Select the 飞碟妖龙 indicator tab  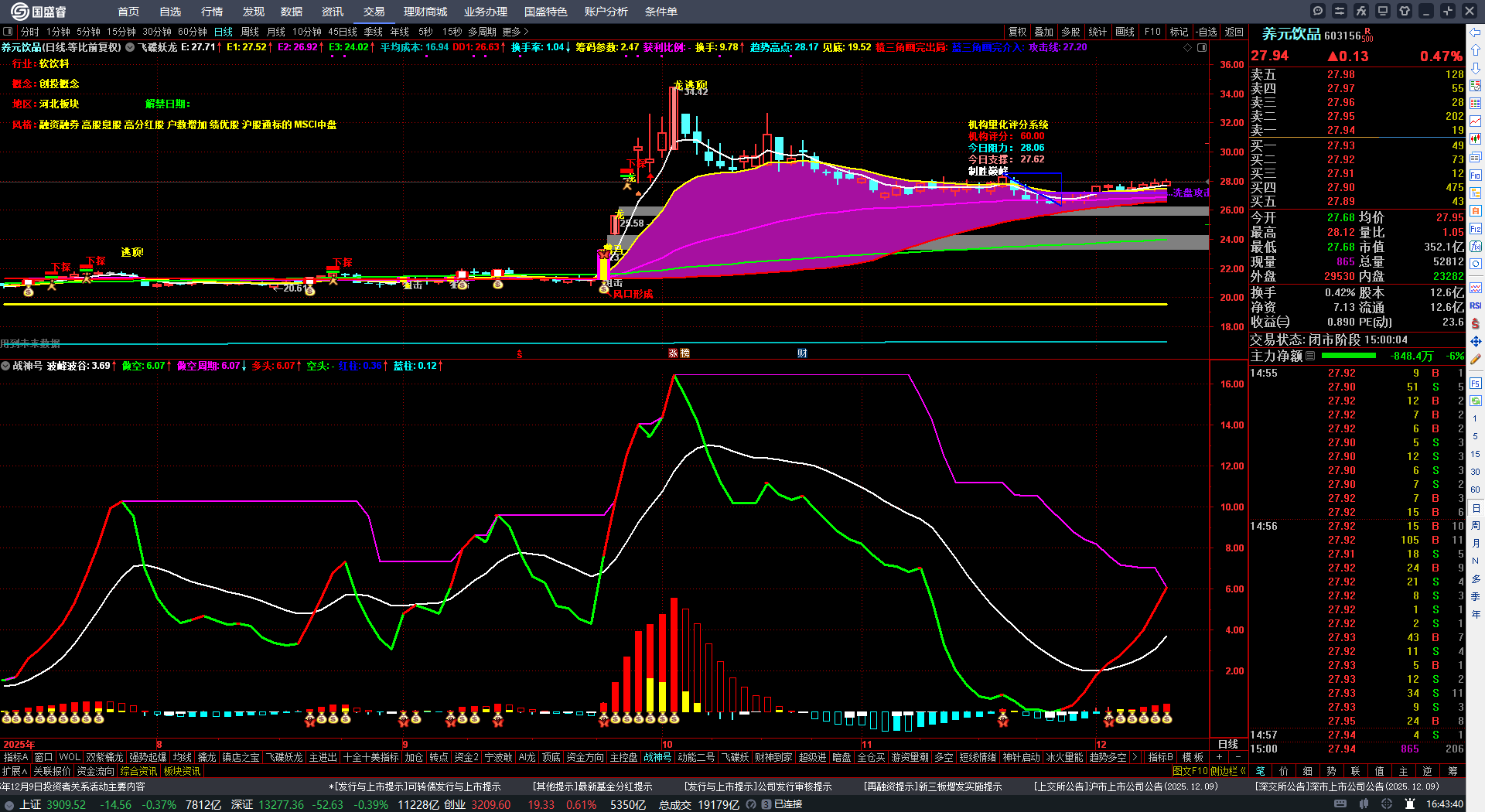(285, 757)
